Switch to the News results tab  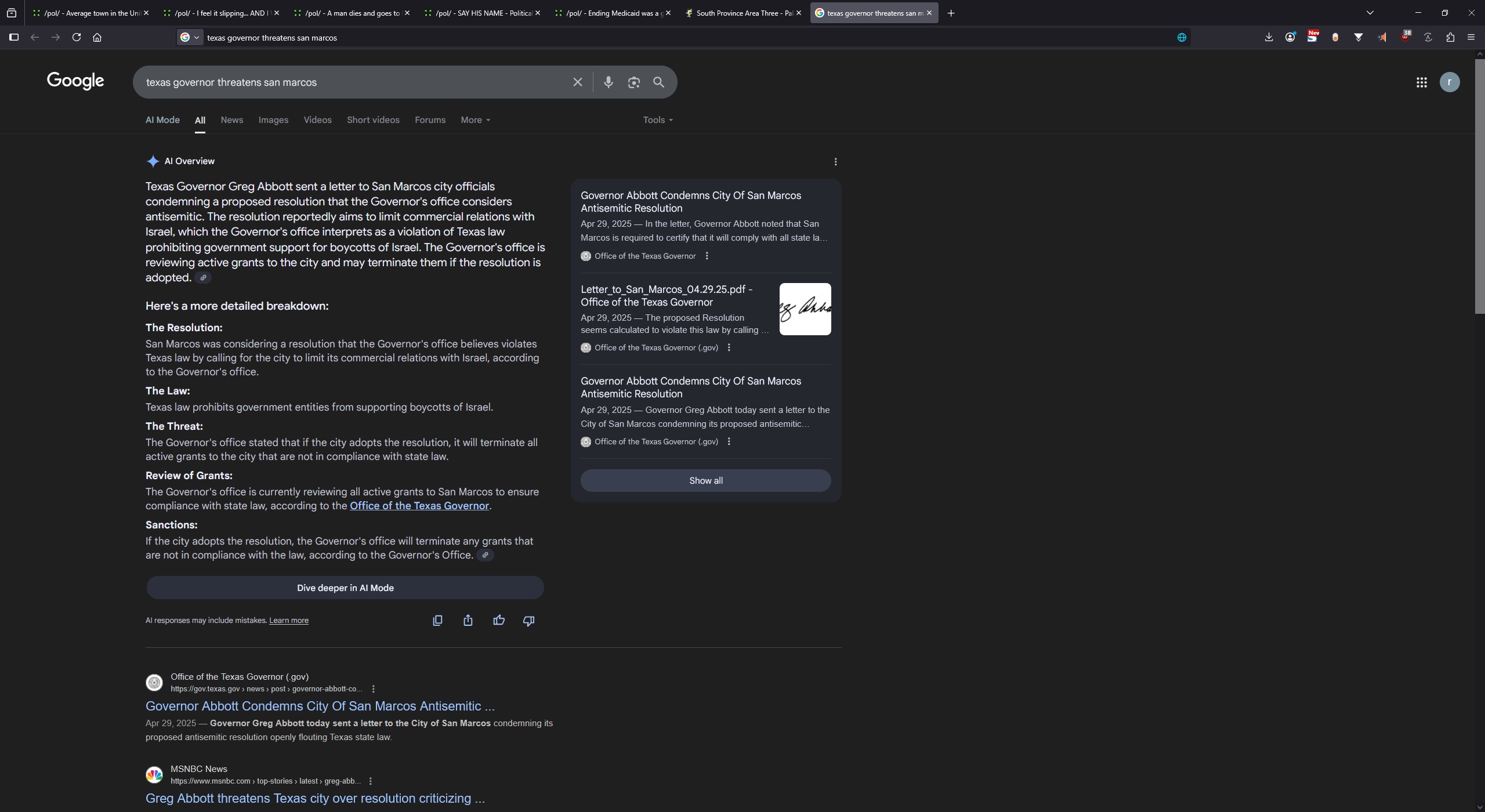(232, 120)
